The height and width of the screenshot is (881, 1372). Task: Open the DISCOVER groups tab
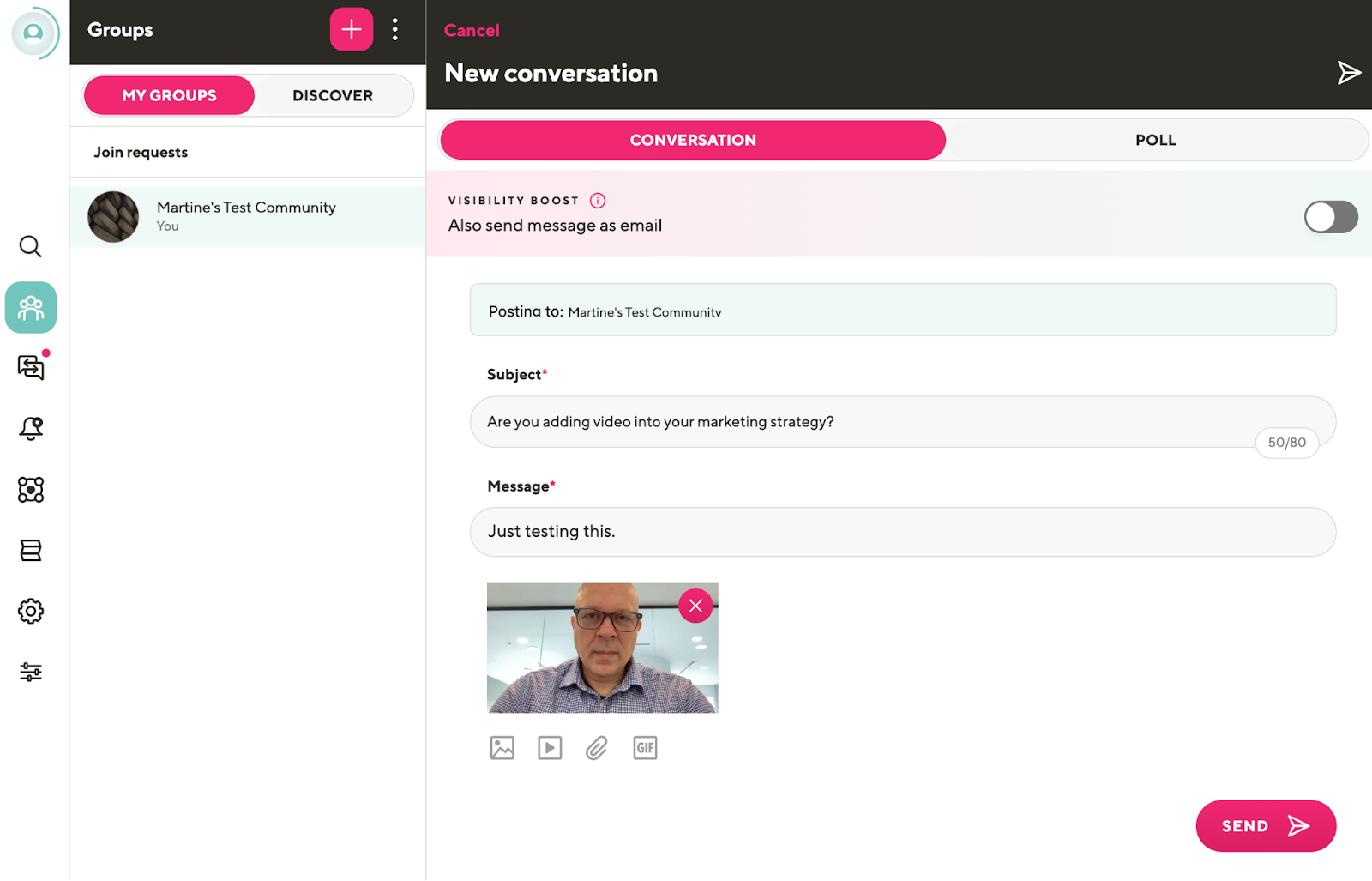[334, 95]
